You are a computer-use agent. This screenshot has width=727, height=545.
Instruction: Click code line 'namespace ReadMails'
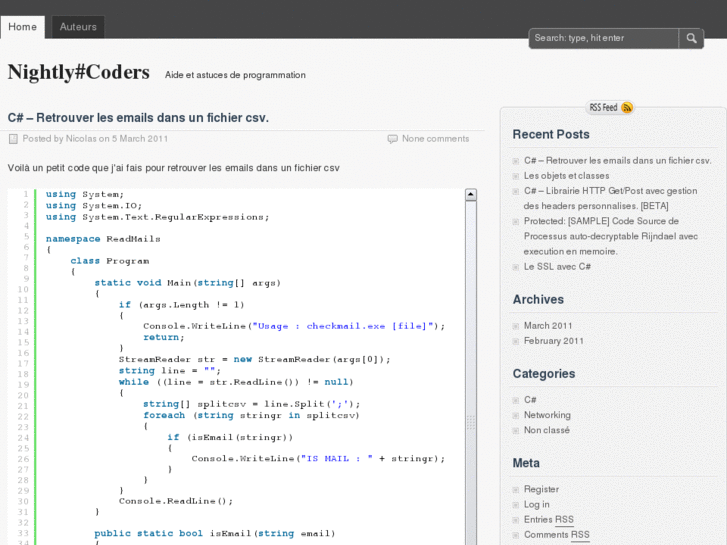tap(103, 239)
